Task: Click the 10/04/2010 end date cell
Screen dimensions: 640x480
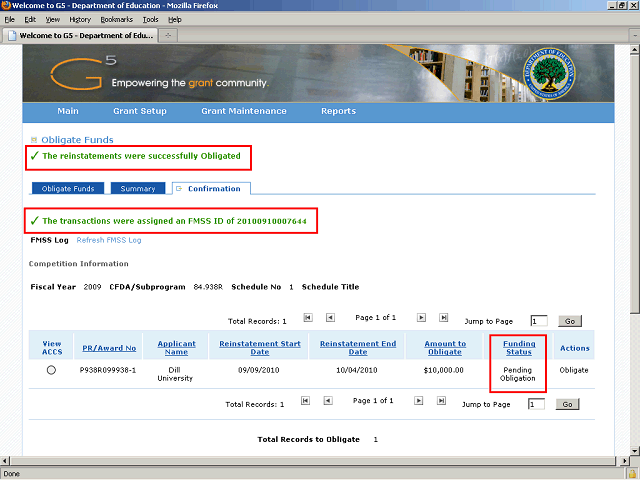Action: pos(357,370)
